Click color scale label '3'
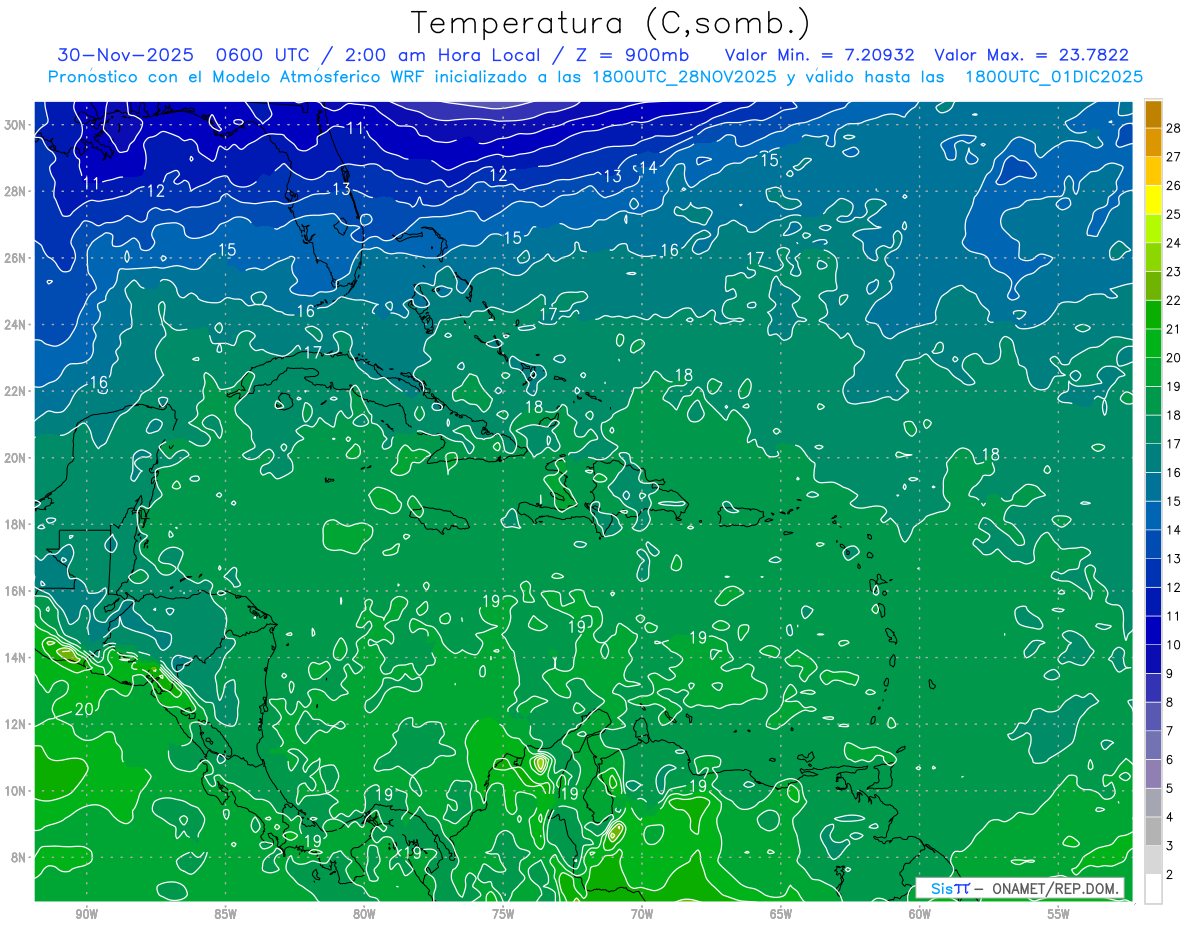 [1169, 846]
